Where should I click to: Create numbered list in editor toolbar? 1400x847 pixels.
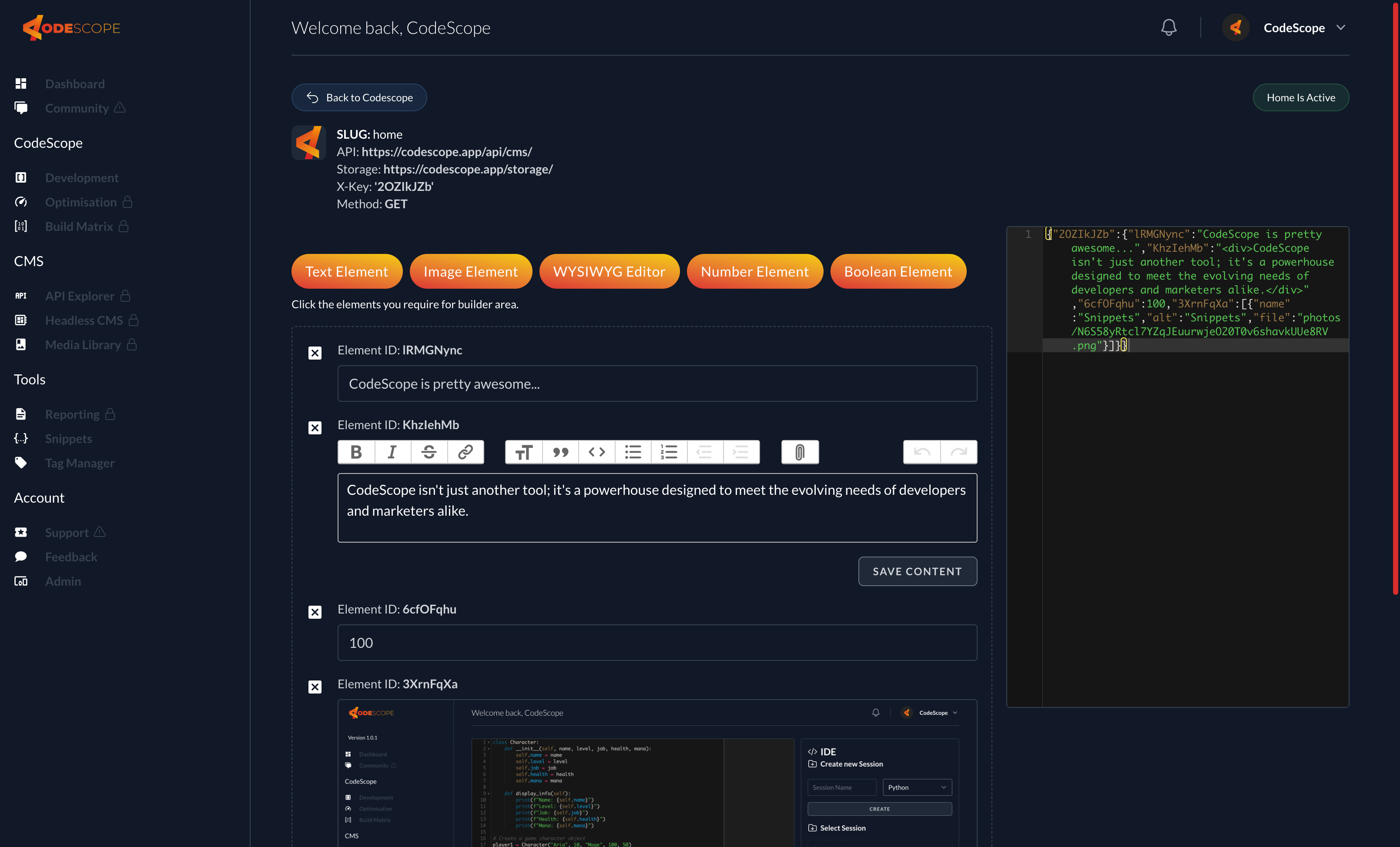tap(669, 452)
